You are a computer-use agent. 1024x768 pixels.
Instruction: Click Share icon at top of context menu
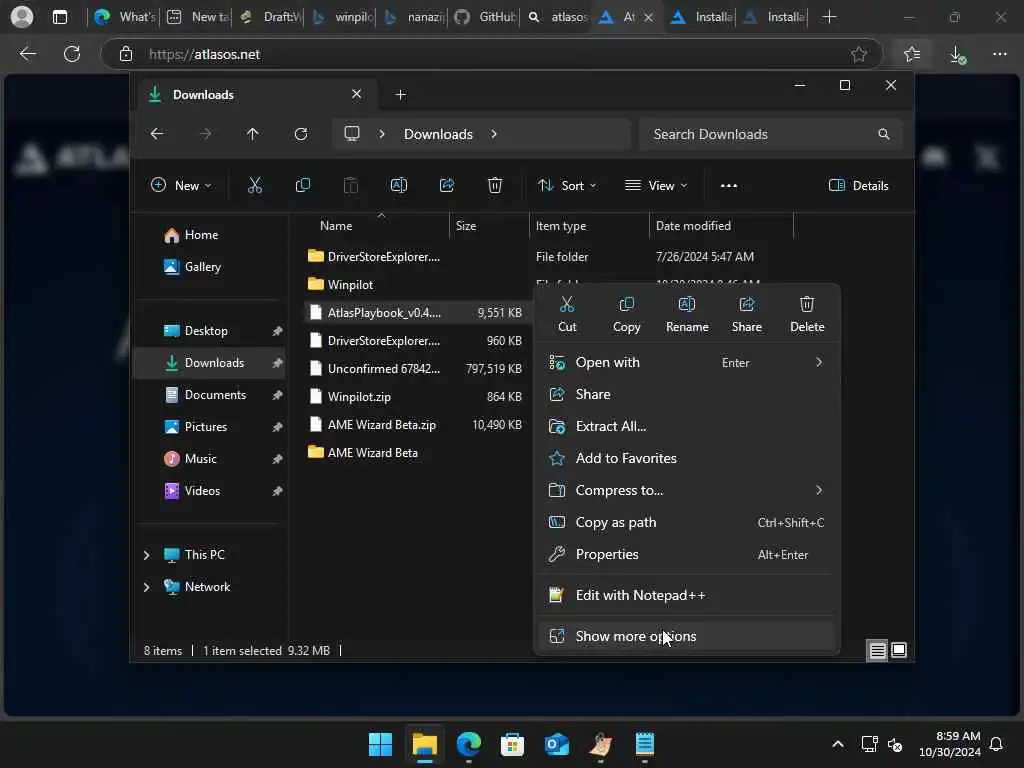tap(746, 314)
